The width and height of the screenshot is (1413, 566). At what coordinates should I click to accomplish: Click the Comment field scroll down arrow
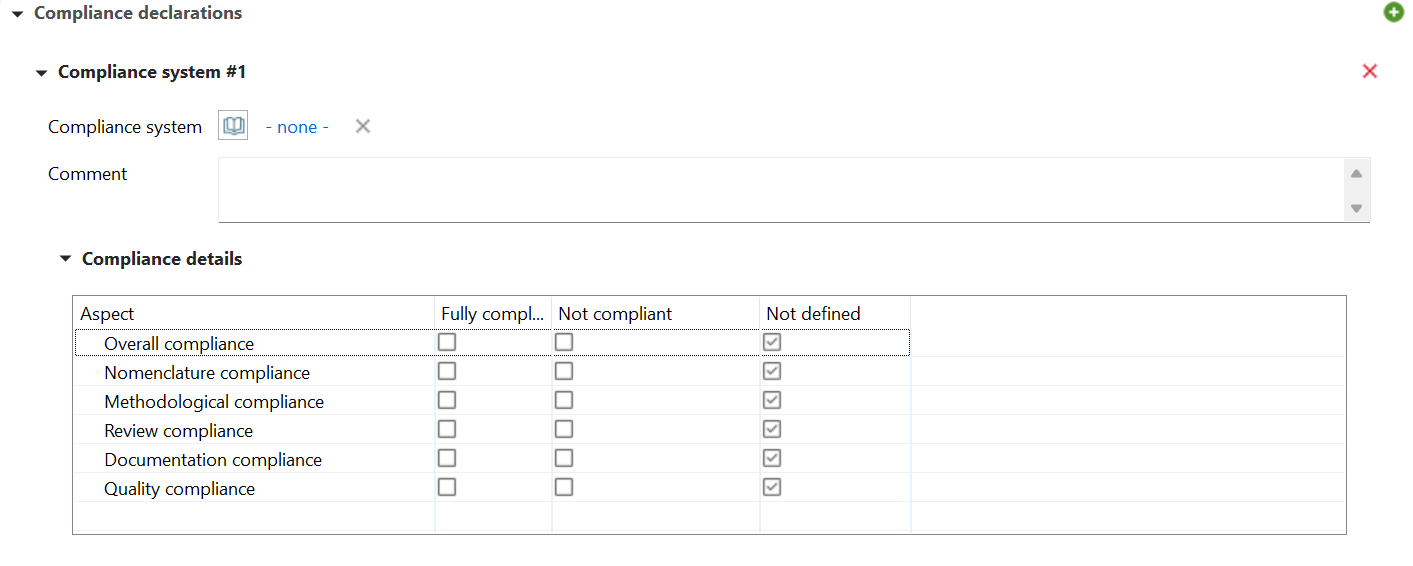click(1356, 208)
